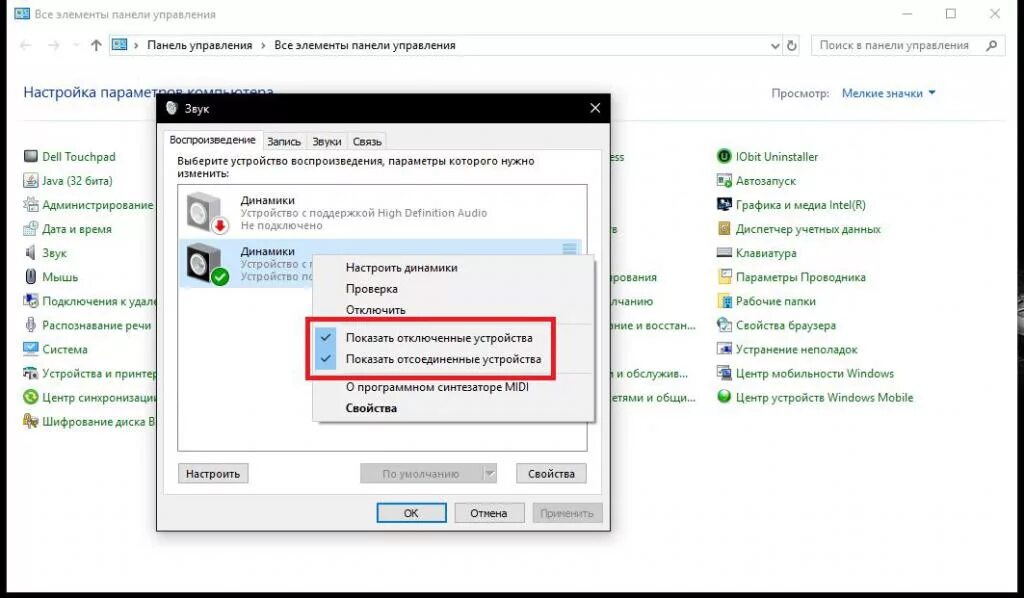Close the Звук dialog
This screenshot has width=1024, height=598.
(x=595, y=108)
